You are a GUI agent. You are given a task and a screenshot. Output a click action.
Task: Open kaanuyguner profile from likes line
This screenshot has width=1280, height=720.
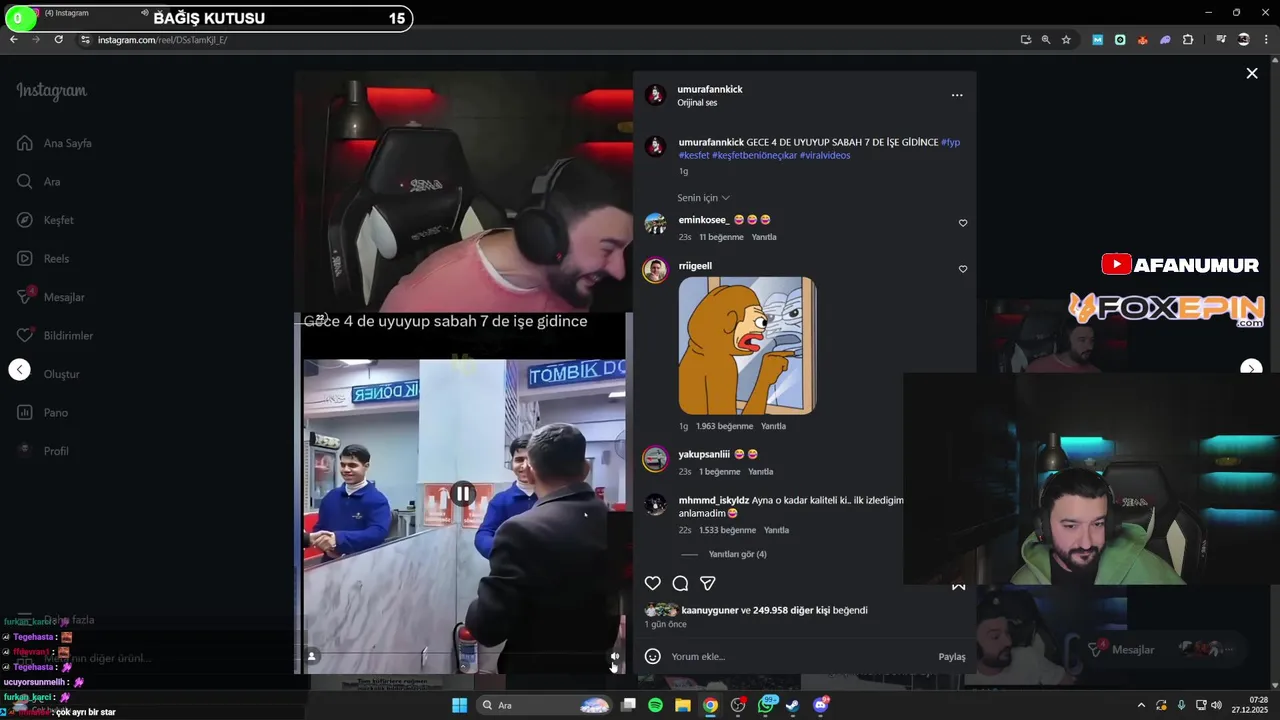pos(709,610)
